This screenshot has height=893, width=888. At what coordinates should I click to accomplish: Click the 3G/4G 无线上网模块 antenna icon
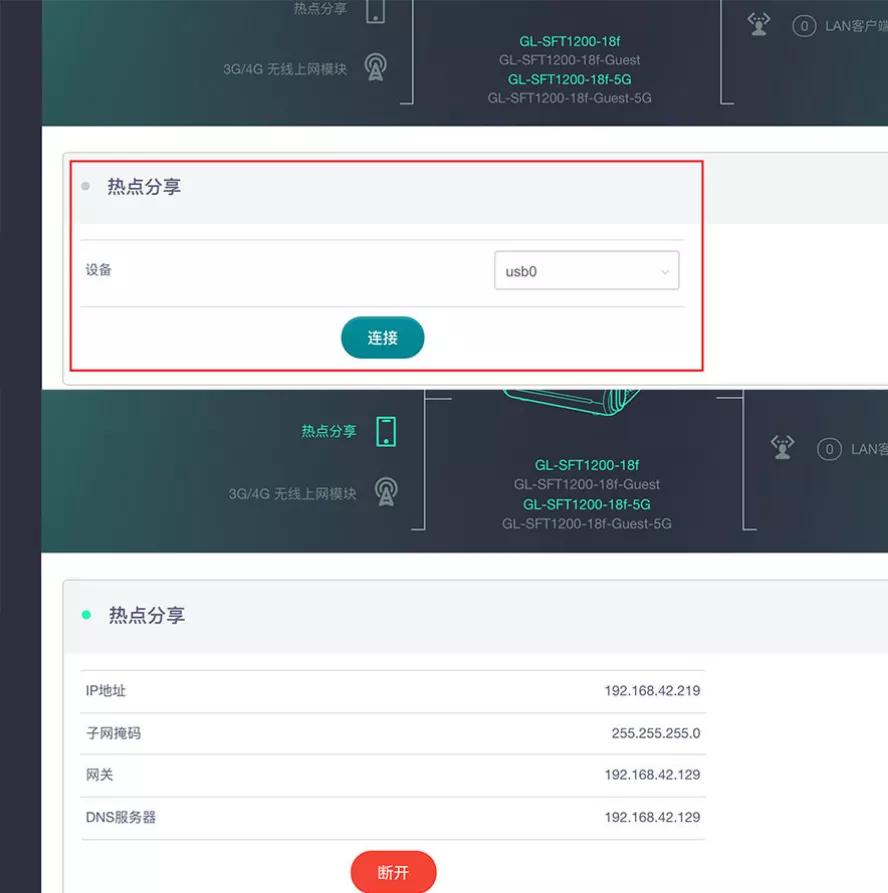coord(375,65)
